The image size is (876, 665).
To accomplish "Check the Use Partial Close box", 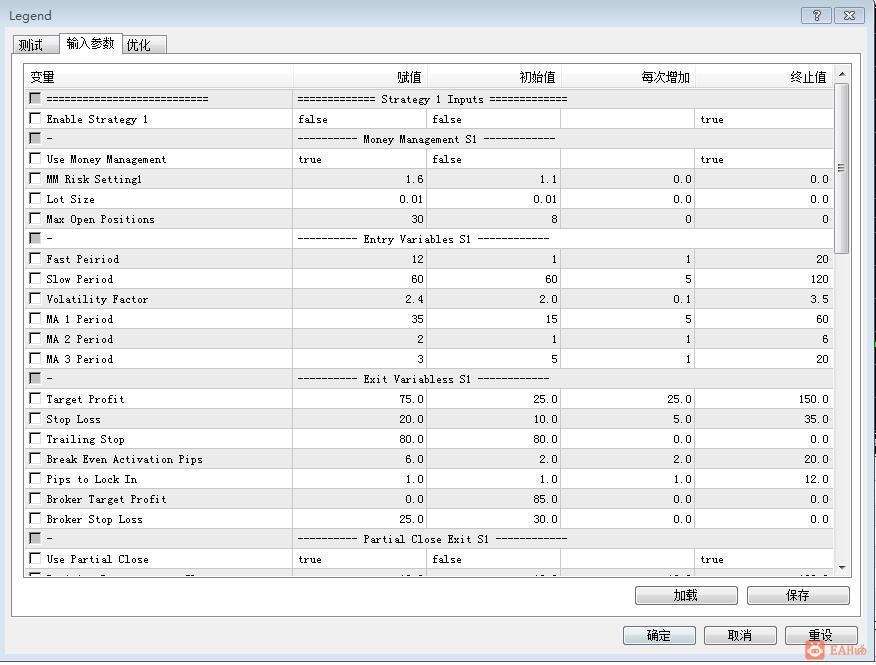I will coord(35,558).
